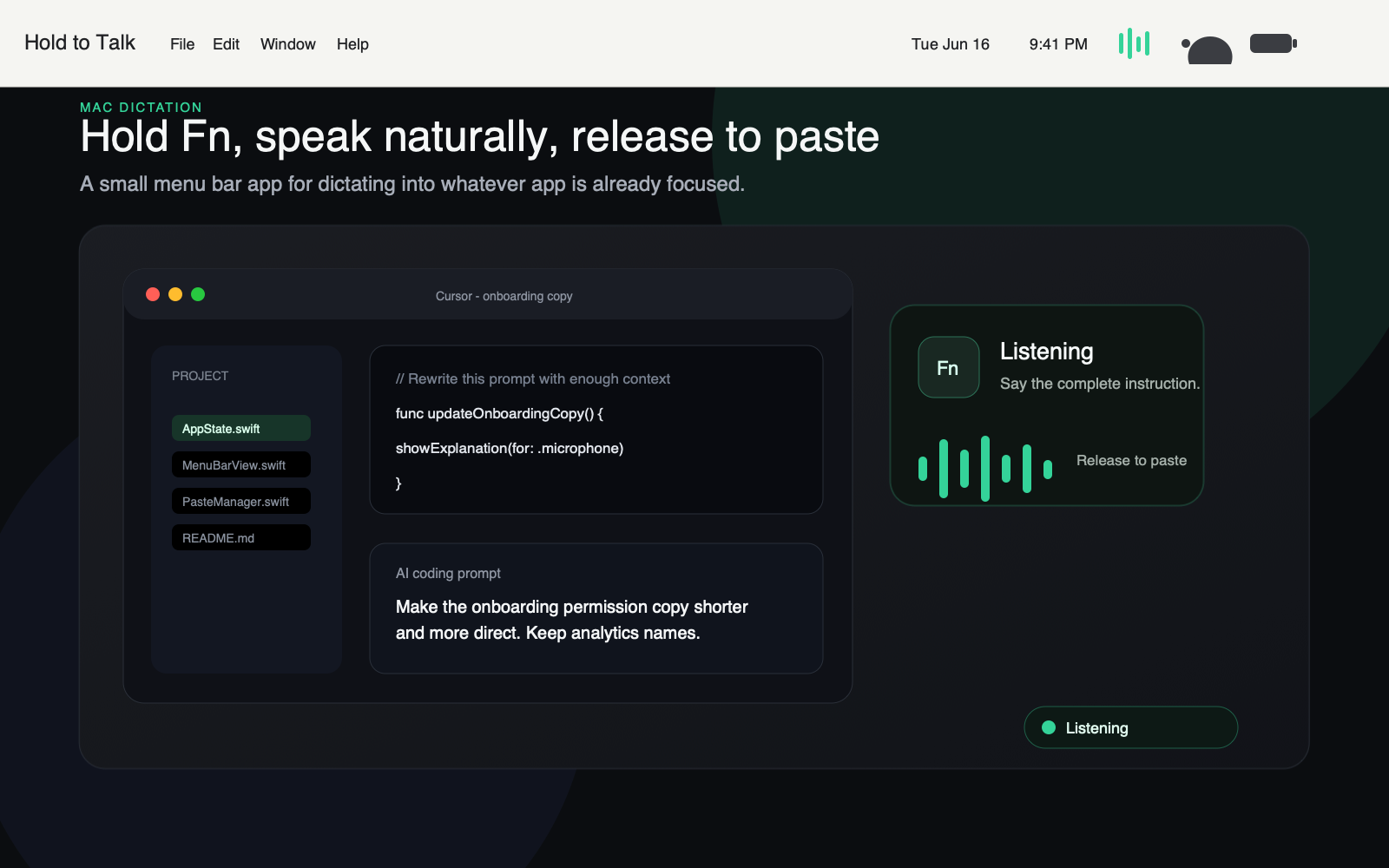Click the yellow minimize dot of Cursor window

click(175, 294)
